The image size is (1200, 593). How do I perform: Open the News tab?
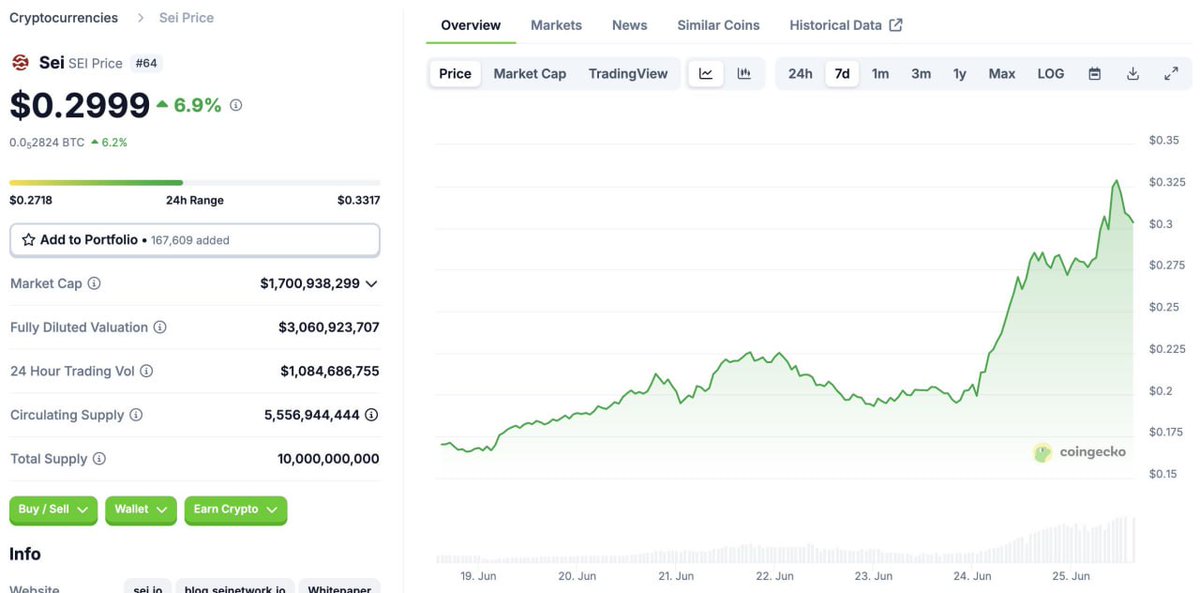[630, 25]
